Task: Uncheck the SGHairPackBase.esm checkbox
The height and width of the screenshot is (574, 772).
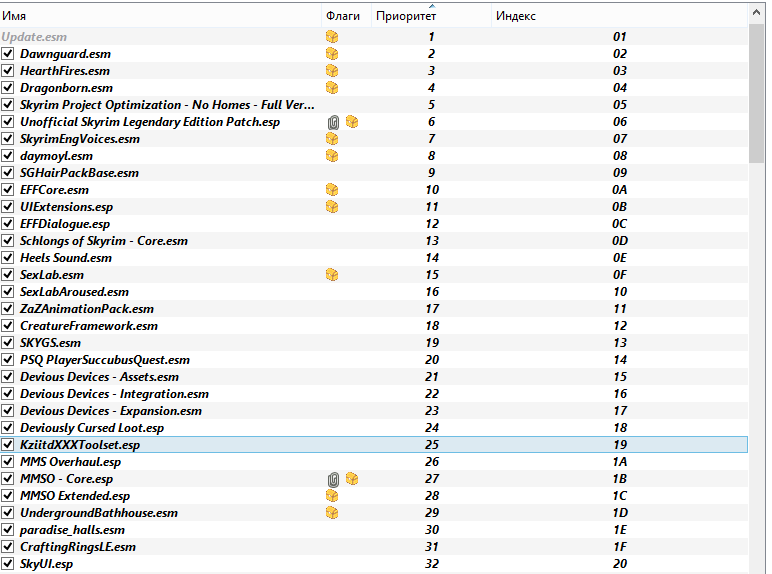Action: coord(7,173)
